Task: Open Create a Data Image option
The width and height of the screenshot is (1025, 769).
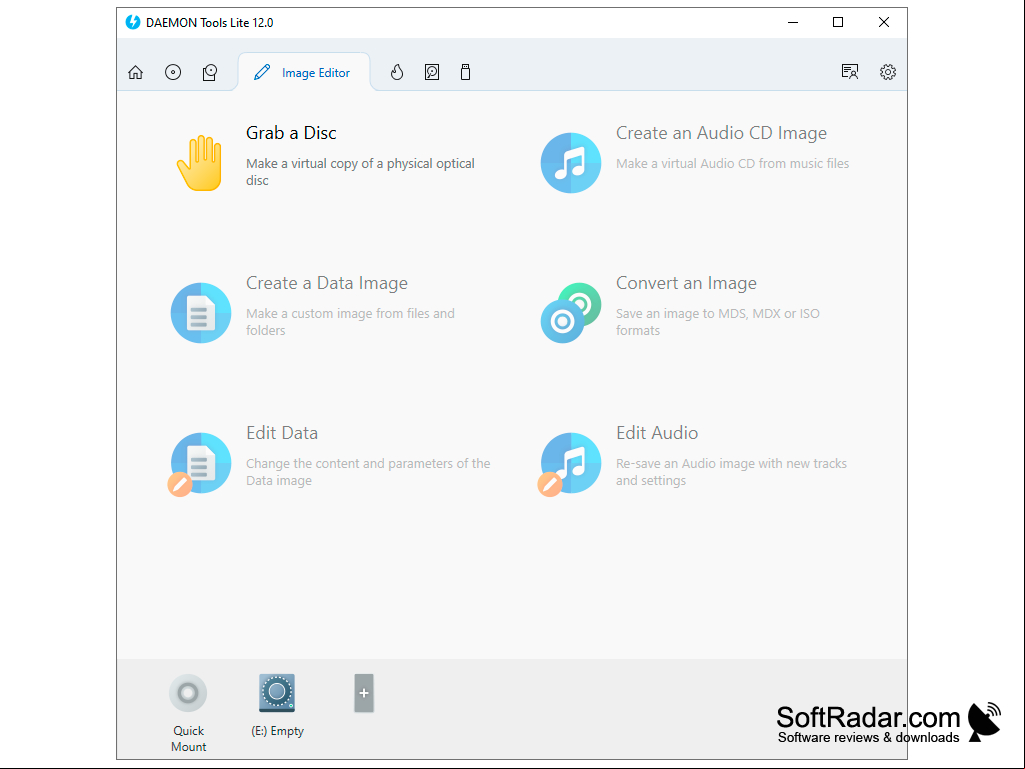Action: tap(326, 283)
